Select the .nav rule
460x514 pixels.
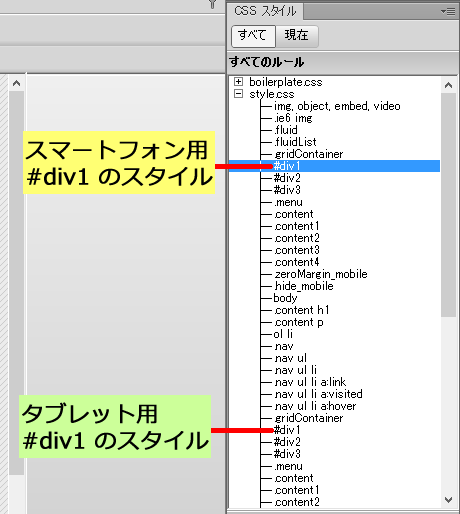click(x=284, y=346)
